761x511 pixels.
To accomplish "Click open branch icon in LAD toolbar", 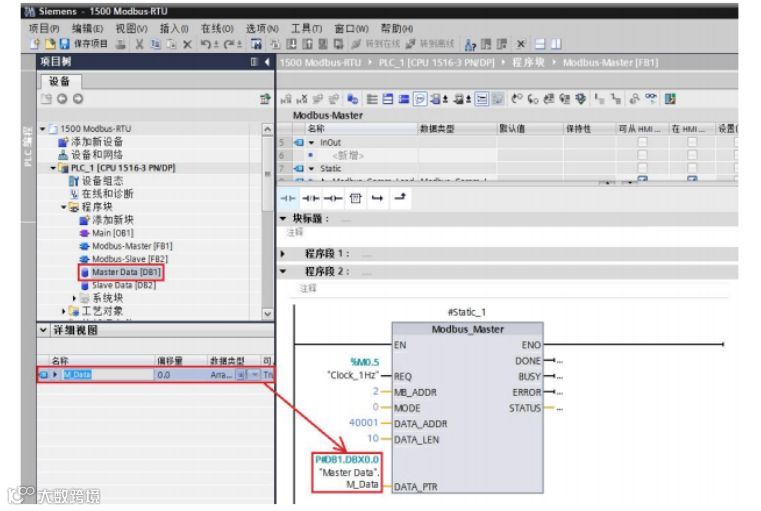I will click(x=378, y=198).
